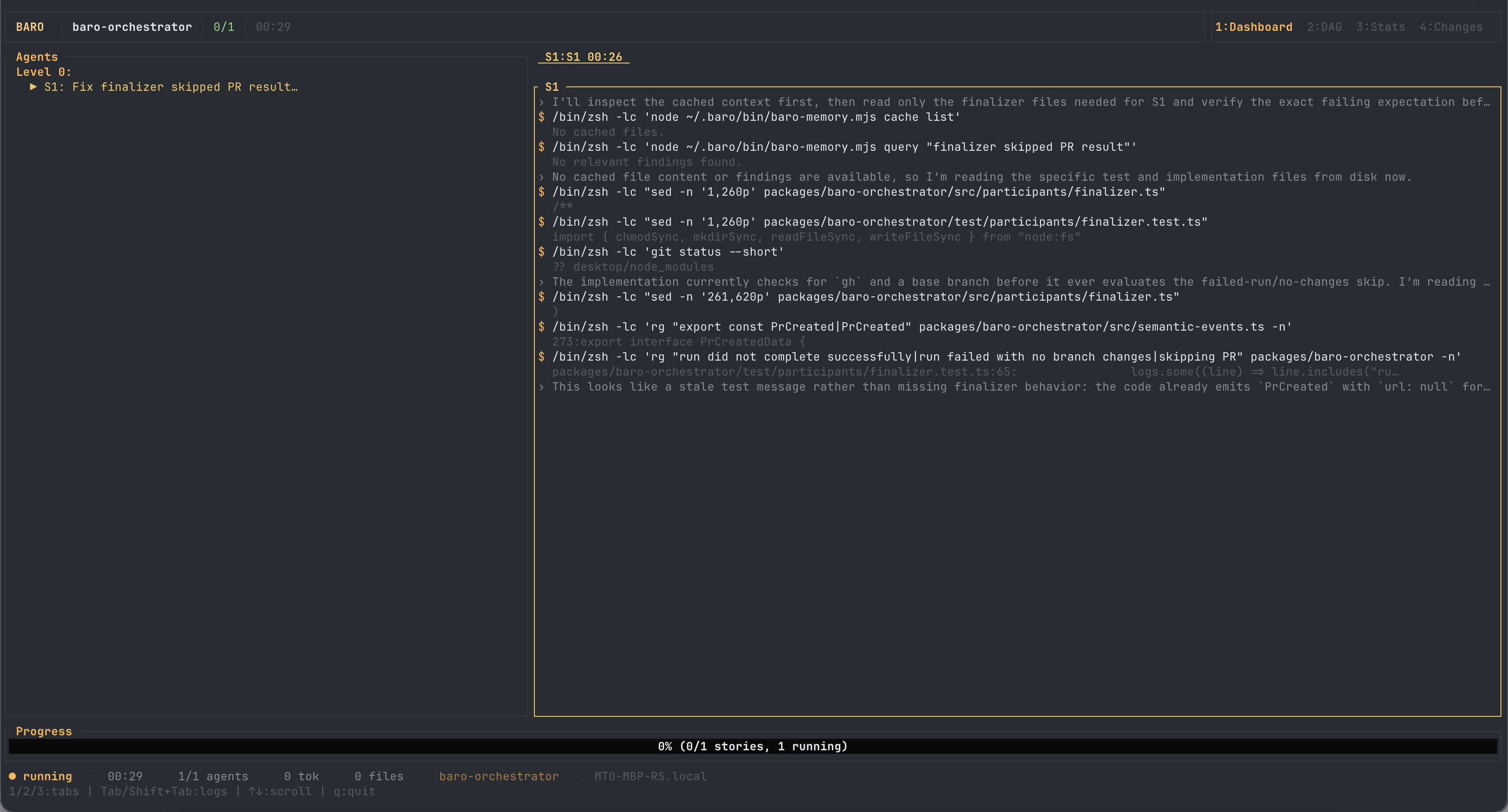This screenshot has width=1508, height=812.
Task: Click baro-orchestrator in the status bar
Action: (x=499, y=776)
